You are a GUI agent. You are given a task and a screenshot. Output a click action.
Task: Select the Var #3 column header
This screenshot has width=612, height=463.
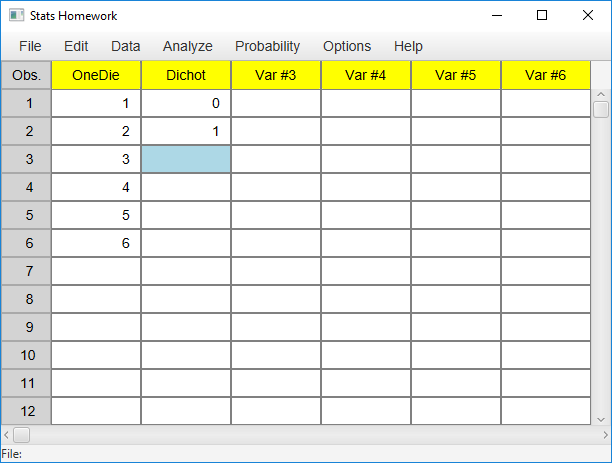276,75
